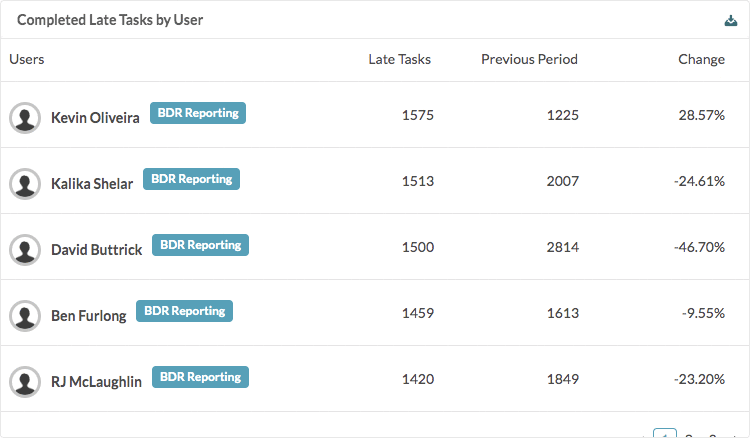Open Ben Furlong's user name
The height and width of the screenshot is (438, 750).
click(88, 316)
